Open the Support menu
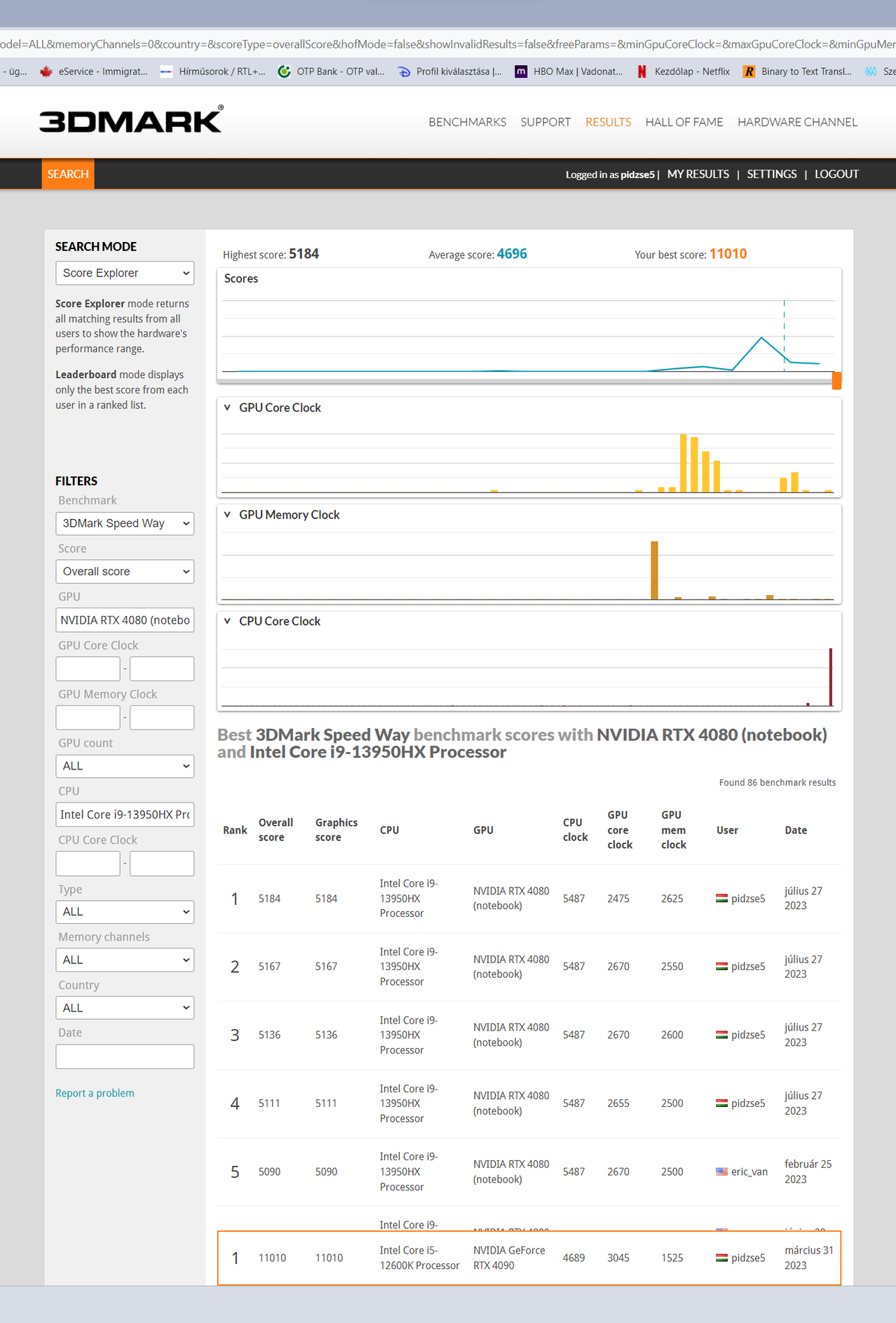This screenshot has height=1323, width=896. (545, 122)
